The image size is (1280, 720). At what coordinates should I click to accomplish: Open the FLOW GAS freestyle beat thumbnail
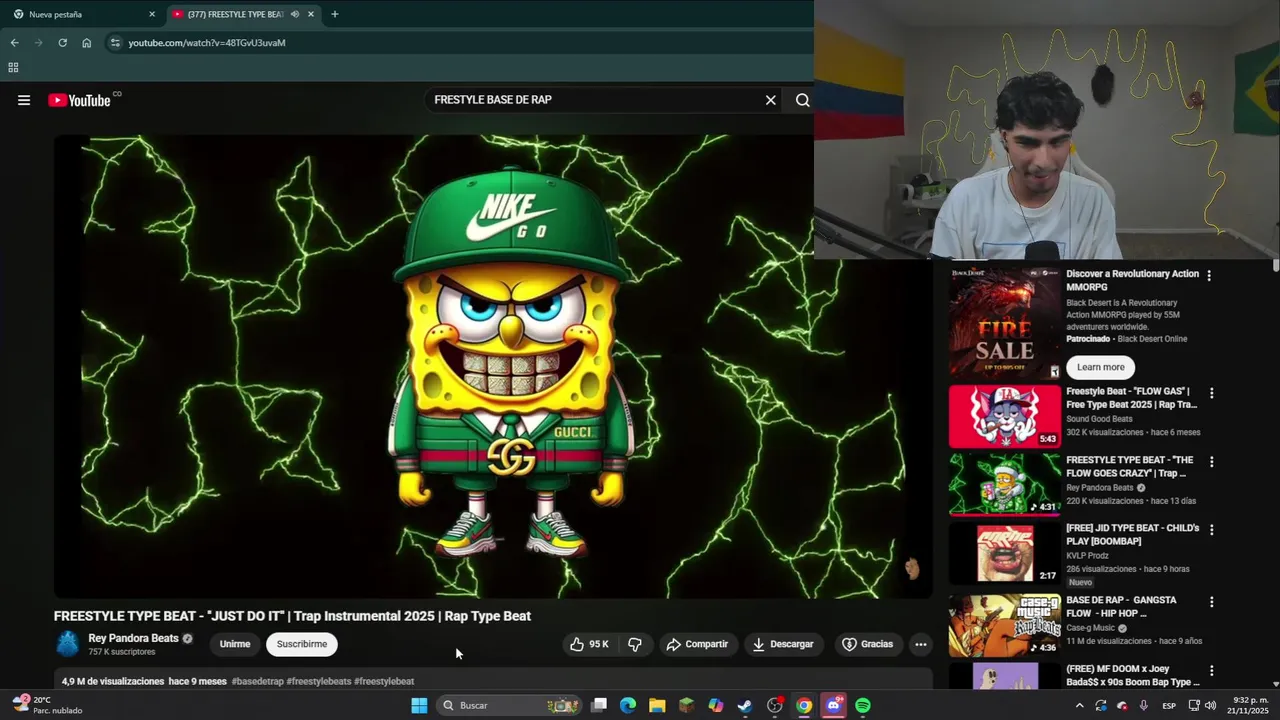1004,416
